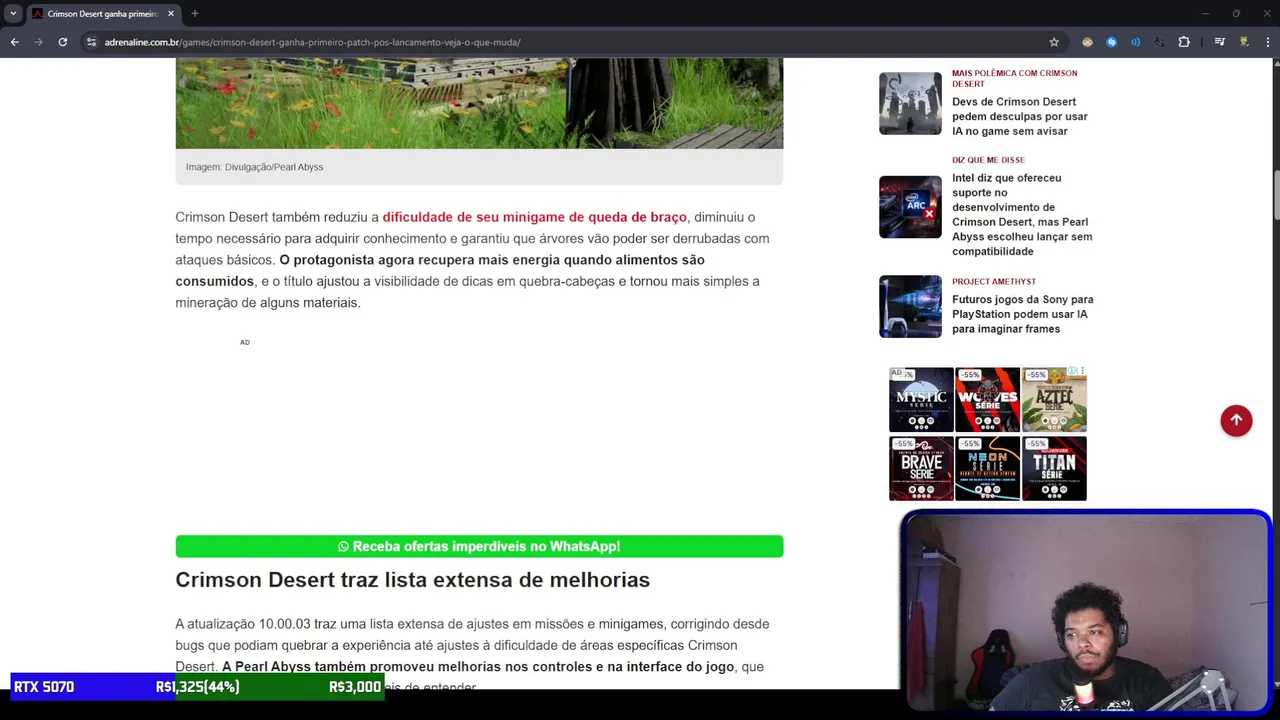This screenshot has height=720, width=1280.
Task: Click the 'DIZ QUE ME DISSE' tag
Action: tap(988, 160)
